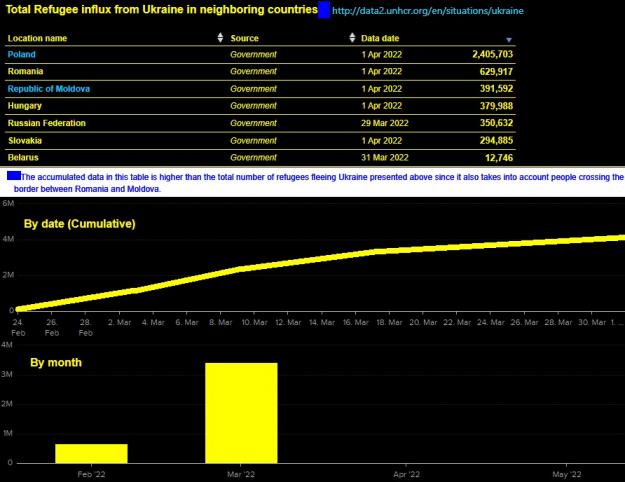Click the By month chart title
Viewport: 625px width, 482px height.
pyautogui.click(x=56, y=362)
